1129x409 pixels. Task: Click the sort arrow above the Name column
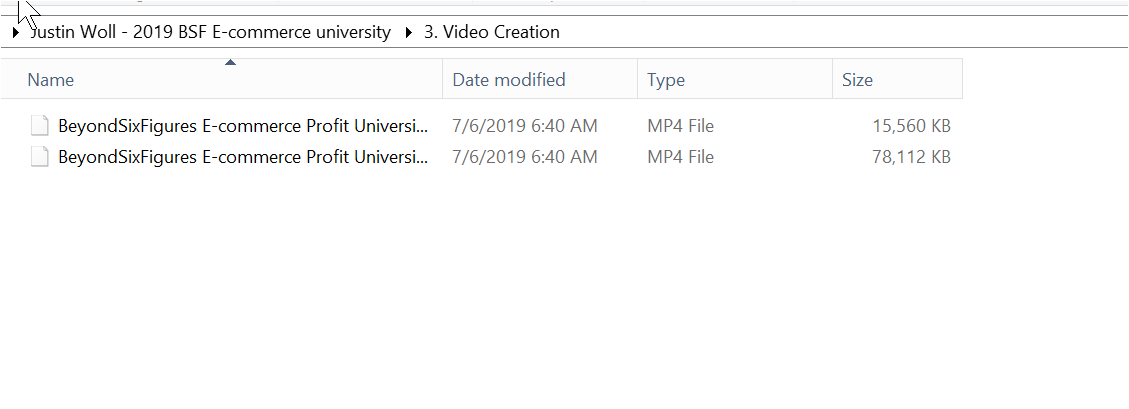(231, 63)
